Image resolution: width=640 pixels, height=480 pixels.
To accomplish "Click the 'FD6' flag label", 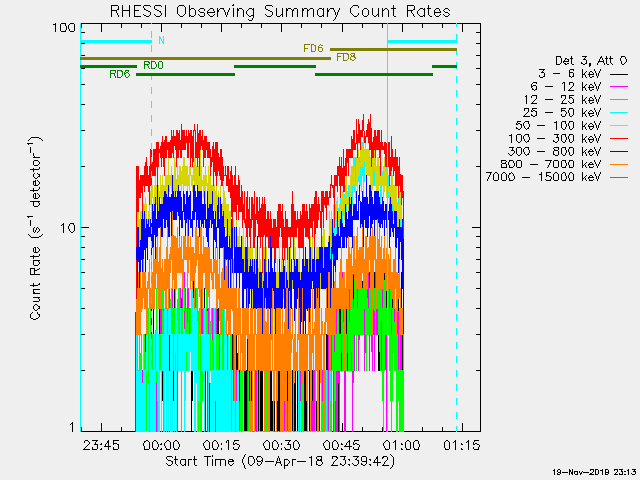I will tap(313, 49).
